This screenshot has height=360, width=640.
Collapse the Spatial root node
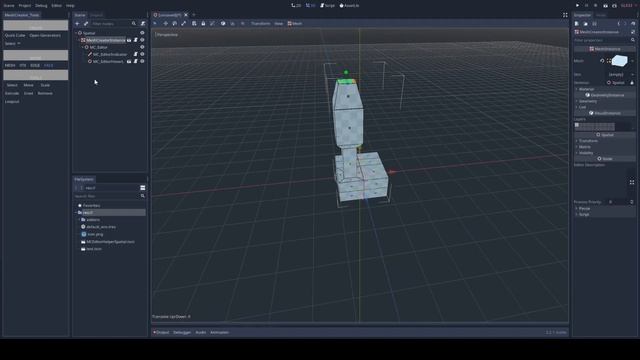click(76, 33)
